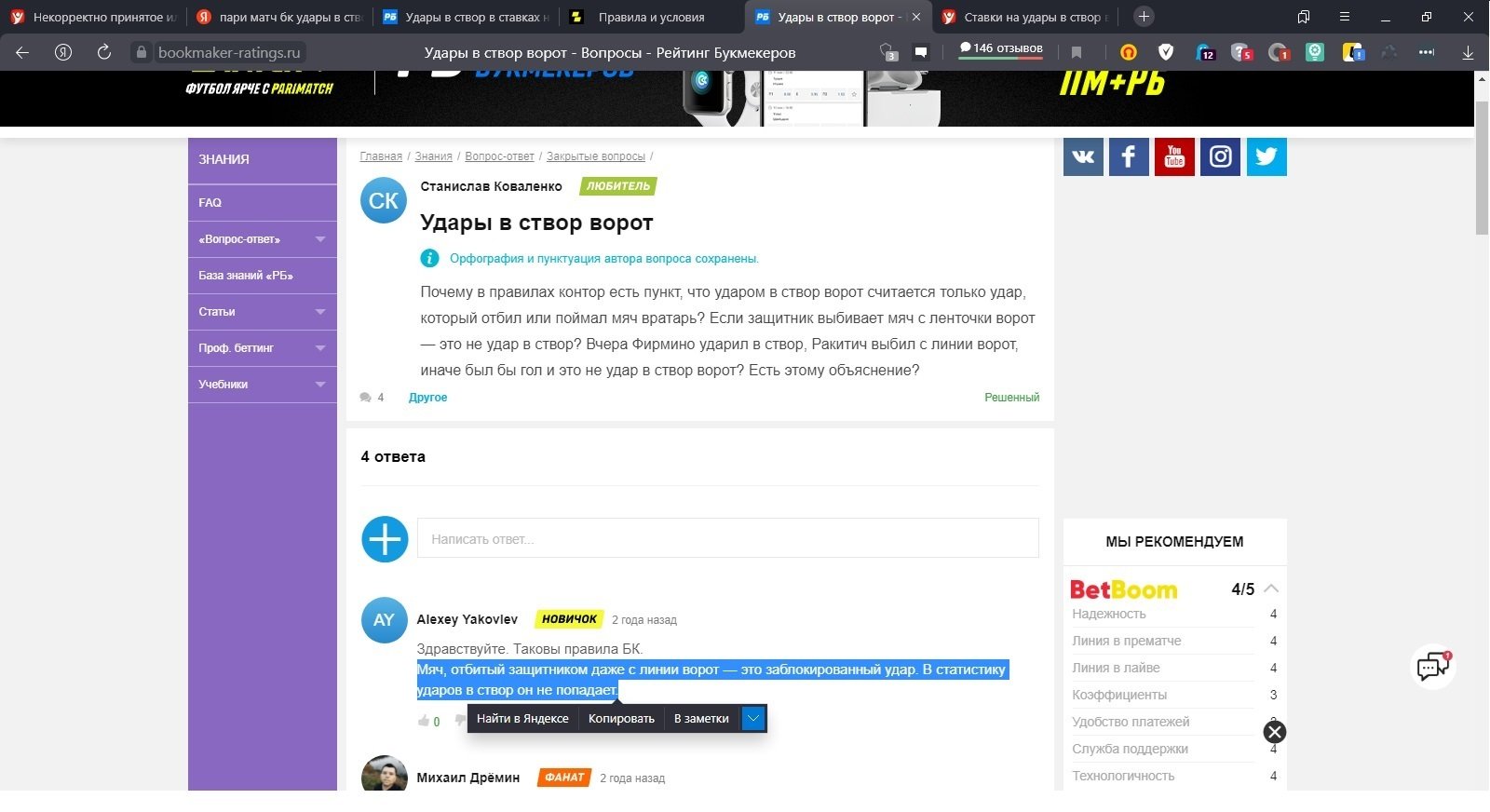
Task: Open the Instagram profile icon
Action: tap(1220, 156)
